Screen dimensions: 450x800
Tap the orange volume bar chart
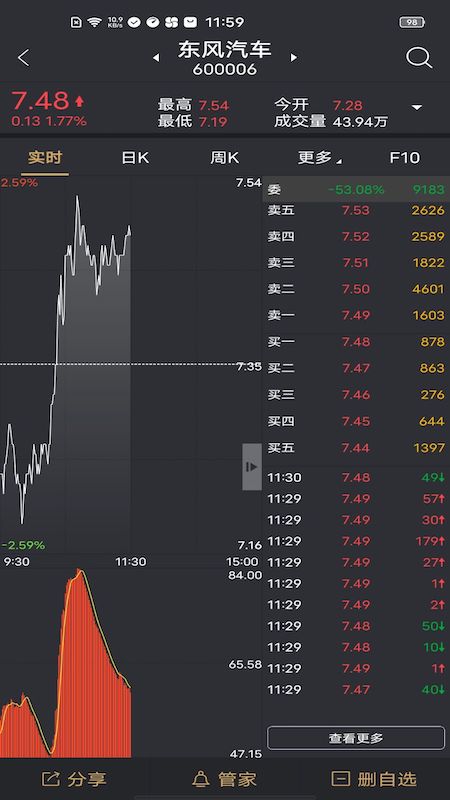coord(66,663)
